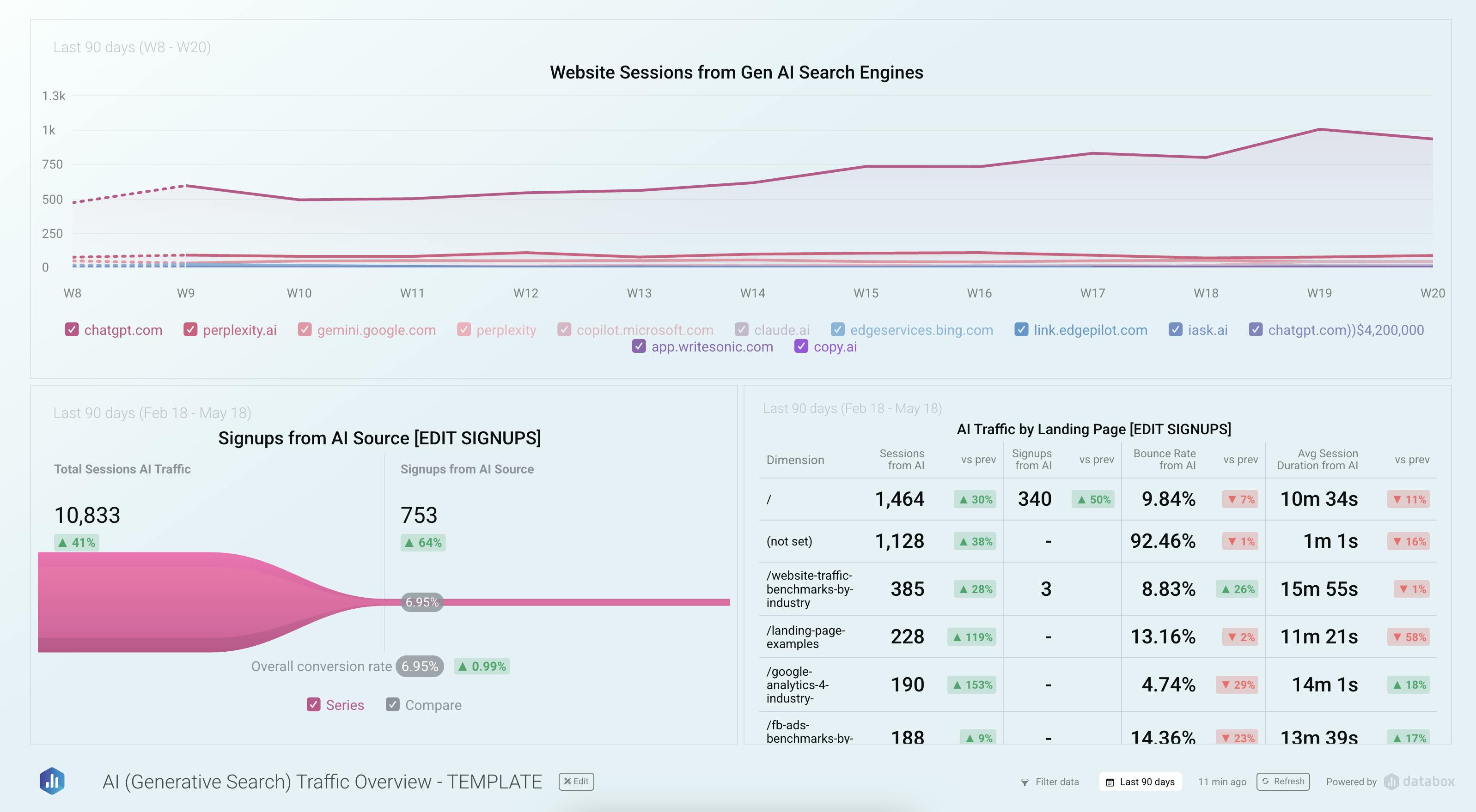Click the 64% signups change badge
The width and height of the screenshot is (1476, 812).
(x=423, y=542)
